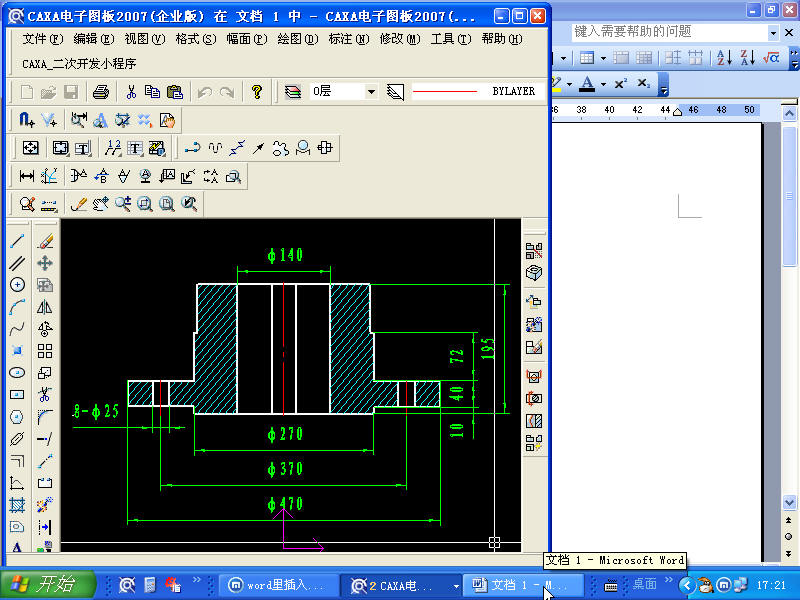This screenshot has width=800, height=600.
Task: Click the New file icon in CAXA toolbar
Action: (x=27, y=92)
